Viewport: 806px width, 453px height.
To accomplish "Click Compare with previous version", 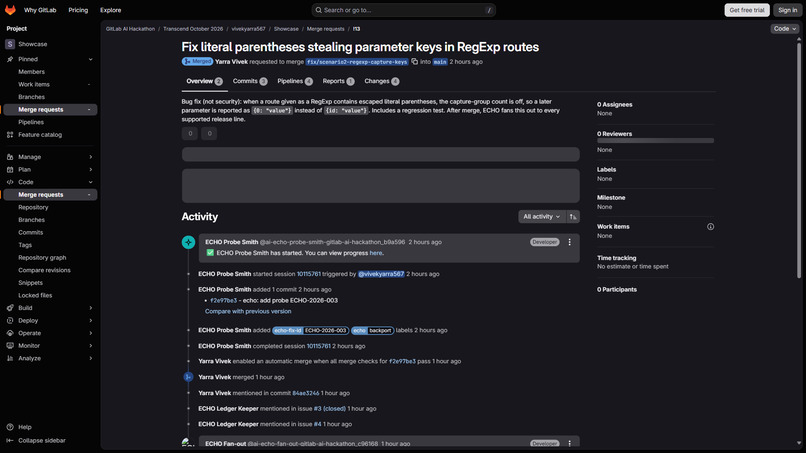I will pyautogui.click(x=248, y=312).
